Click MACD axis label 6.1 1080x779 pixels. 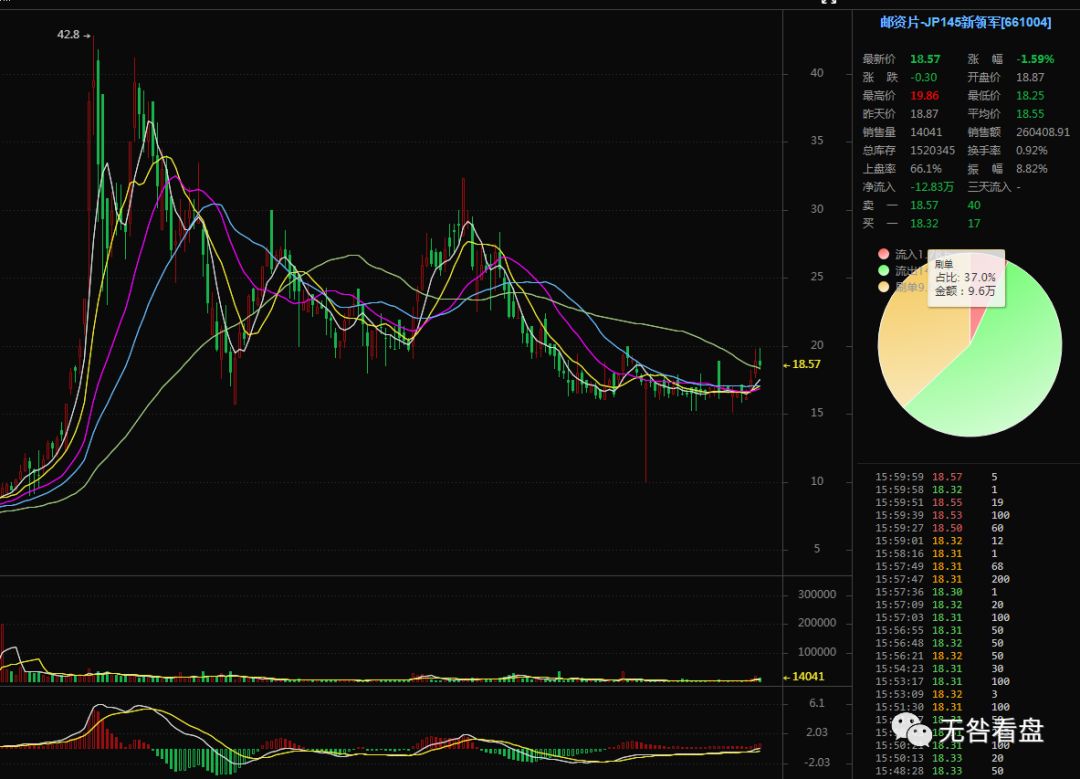click(x=817, y=703)
